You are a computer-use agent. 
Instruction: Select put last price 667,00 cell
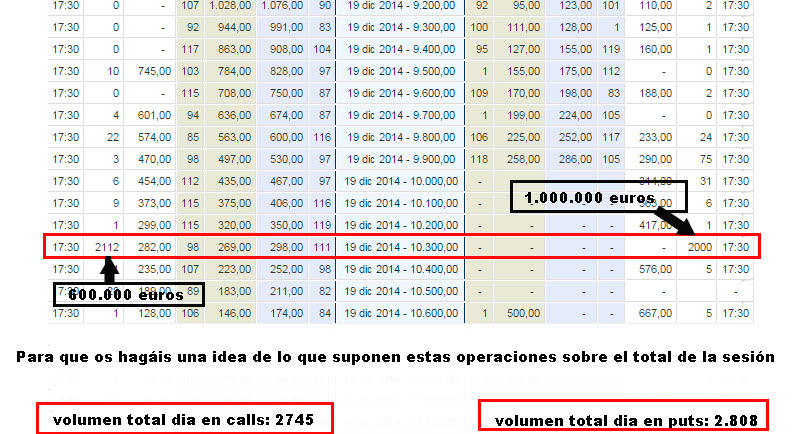pyautogui.click(x=653, y=313)
